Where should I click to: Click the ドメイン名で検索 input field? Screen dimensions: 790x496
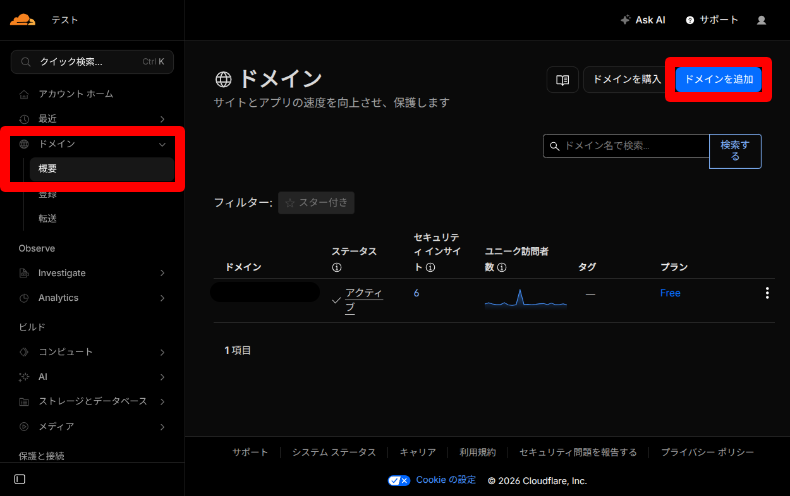click(626, 146)
